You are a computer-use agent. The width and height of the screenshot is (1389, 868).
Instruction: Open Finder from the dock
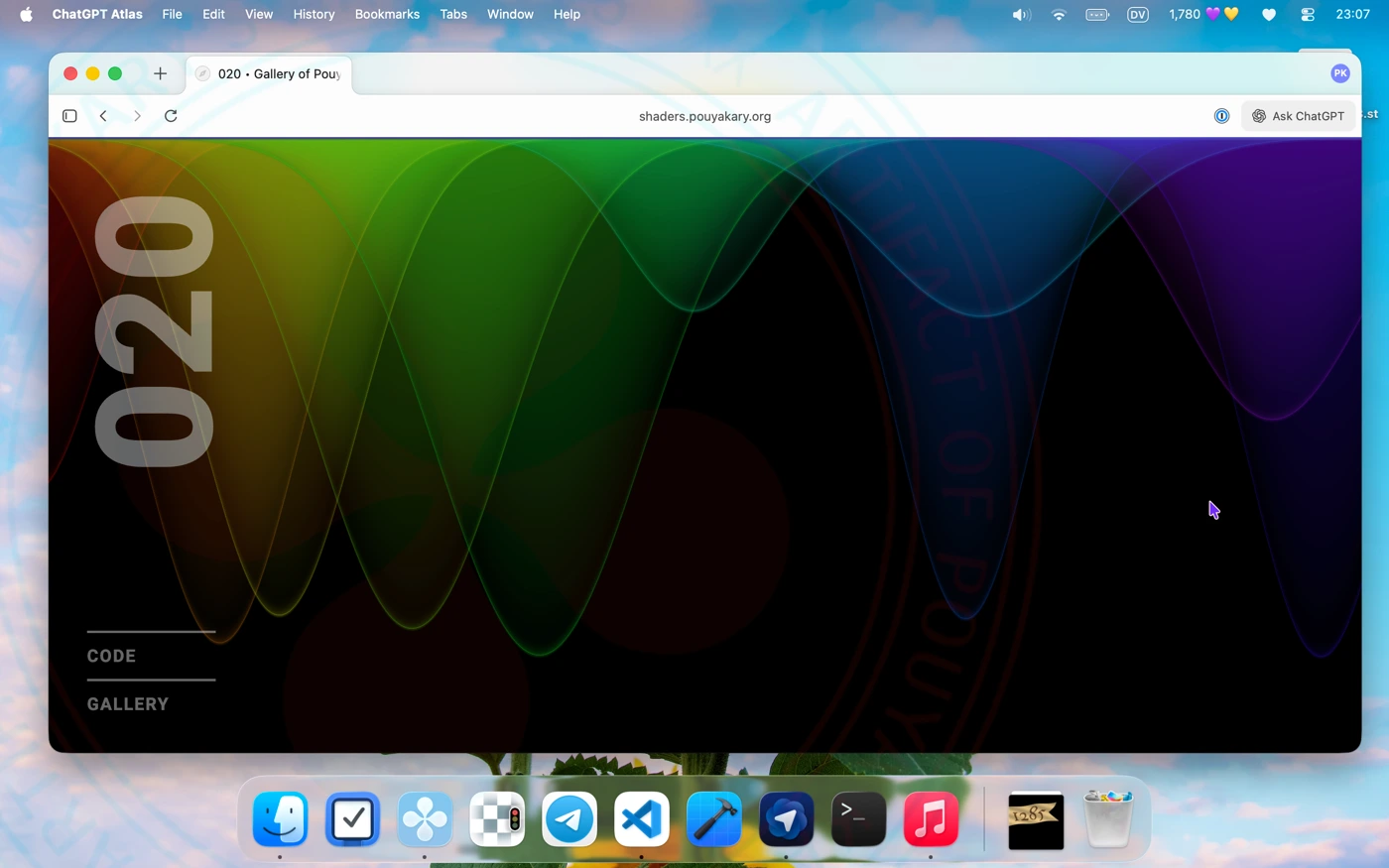280,819
